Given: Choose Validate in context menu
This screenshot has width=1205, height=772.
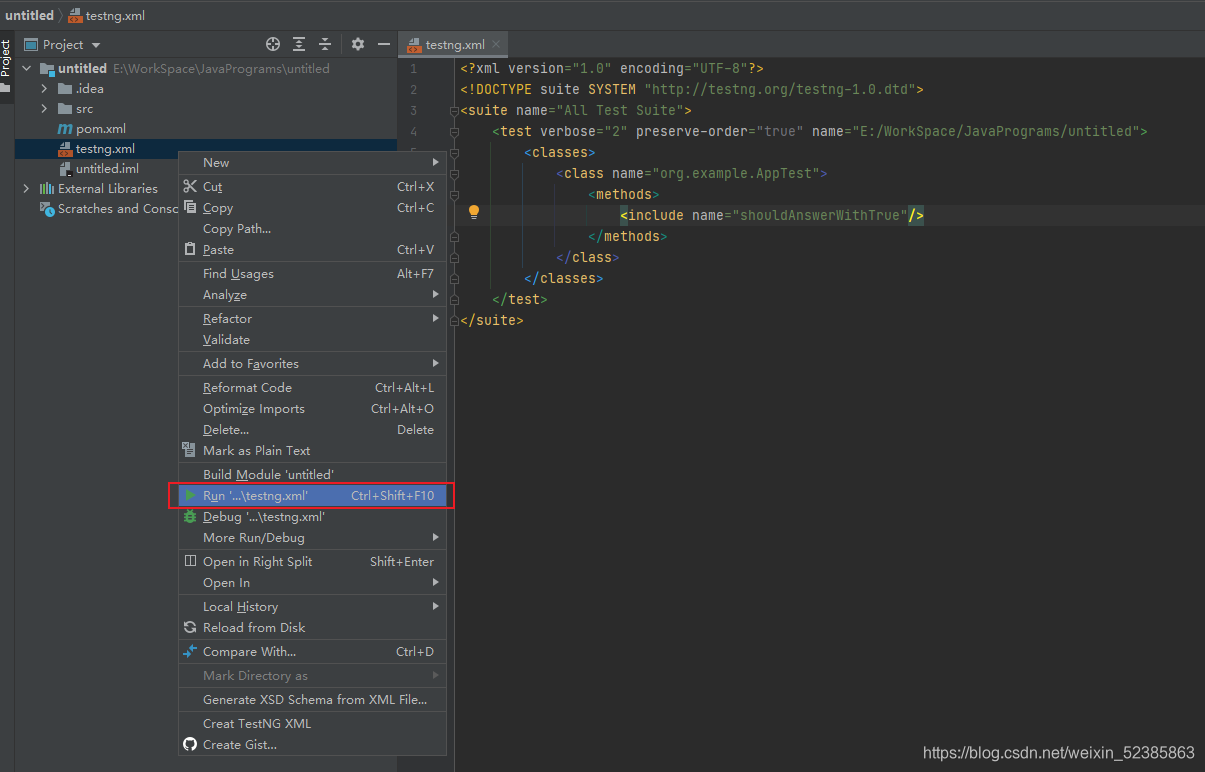Looking at the screenshot, I should [311, 339].
